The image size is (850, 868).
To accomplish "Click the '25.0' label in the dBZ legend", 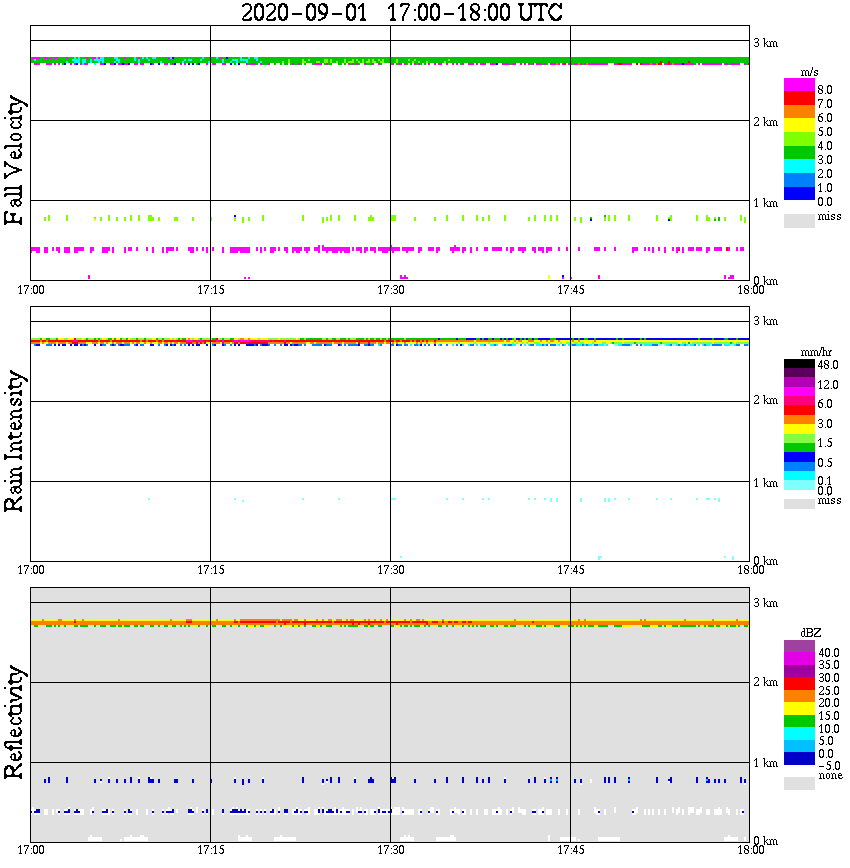I will click(x=828, y=690).
